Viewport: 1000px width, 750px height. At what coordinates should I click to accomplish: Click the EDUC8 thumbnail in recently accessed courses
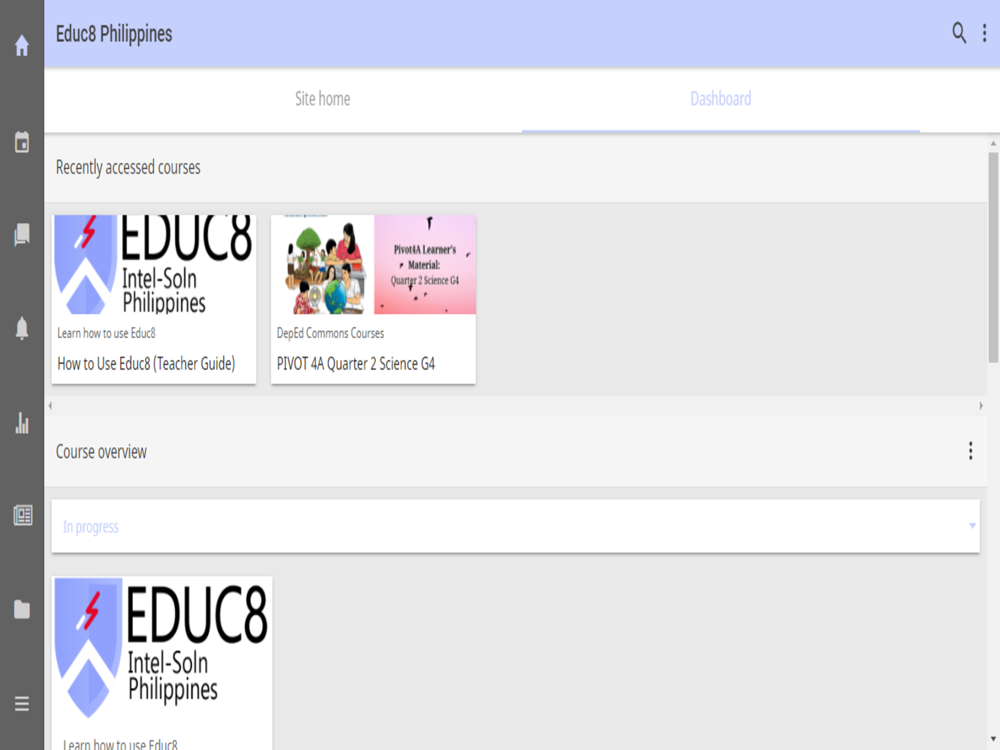[154, 264]
